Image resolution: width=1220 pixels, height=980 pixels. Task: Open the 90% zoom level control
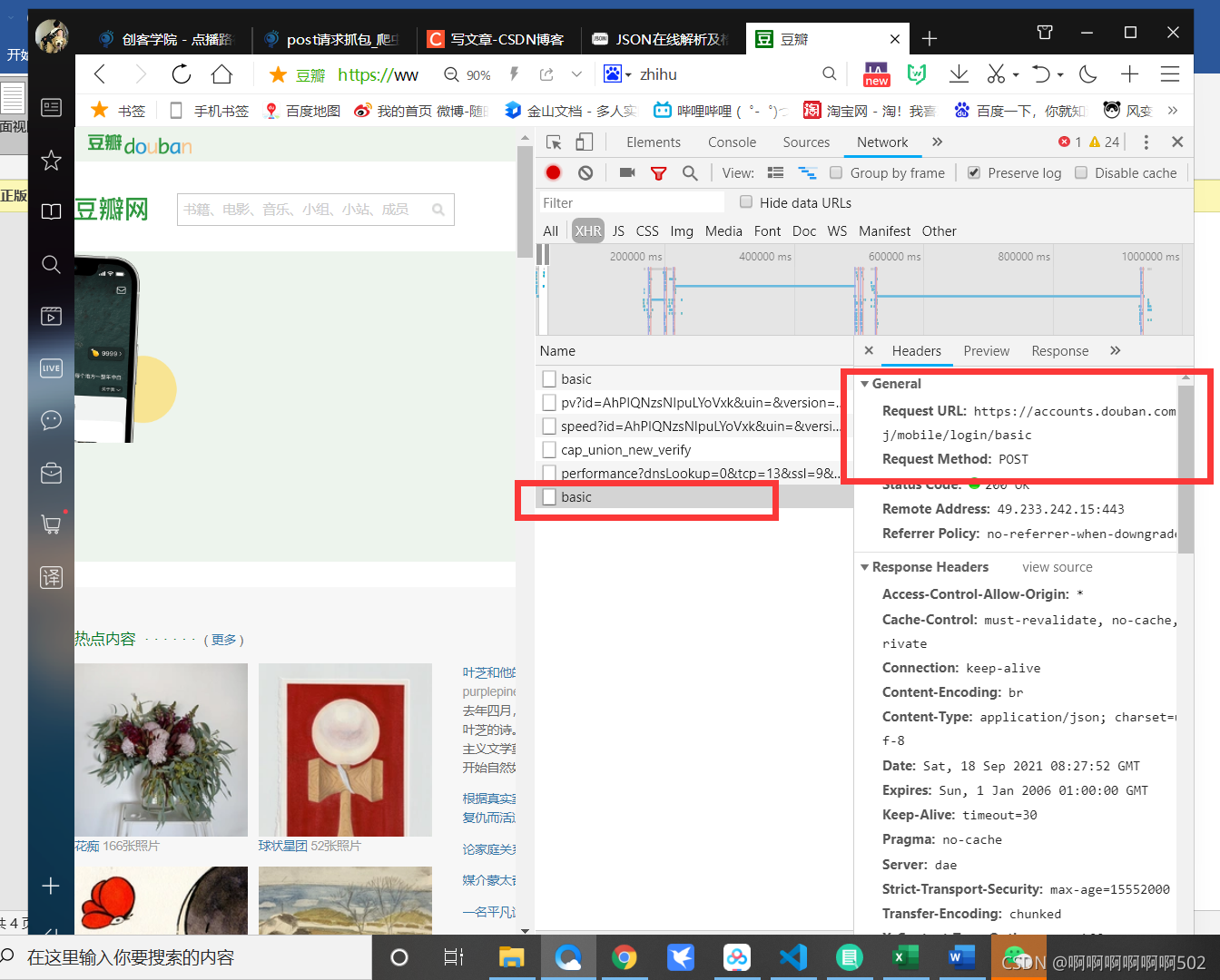tap(467, 74)
